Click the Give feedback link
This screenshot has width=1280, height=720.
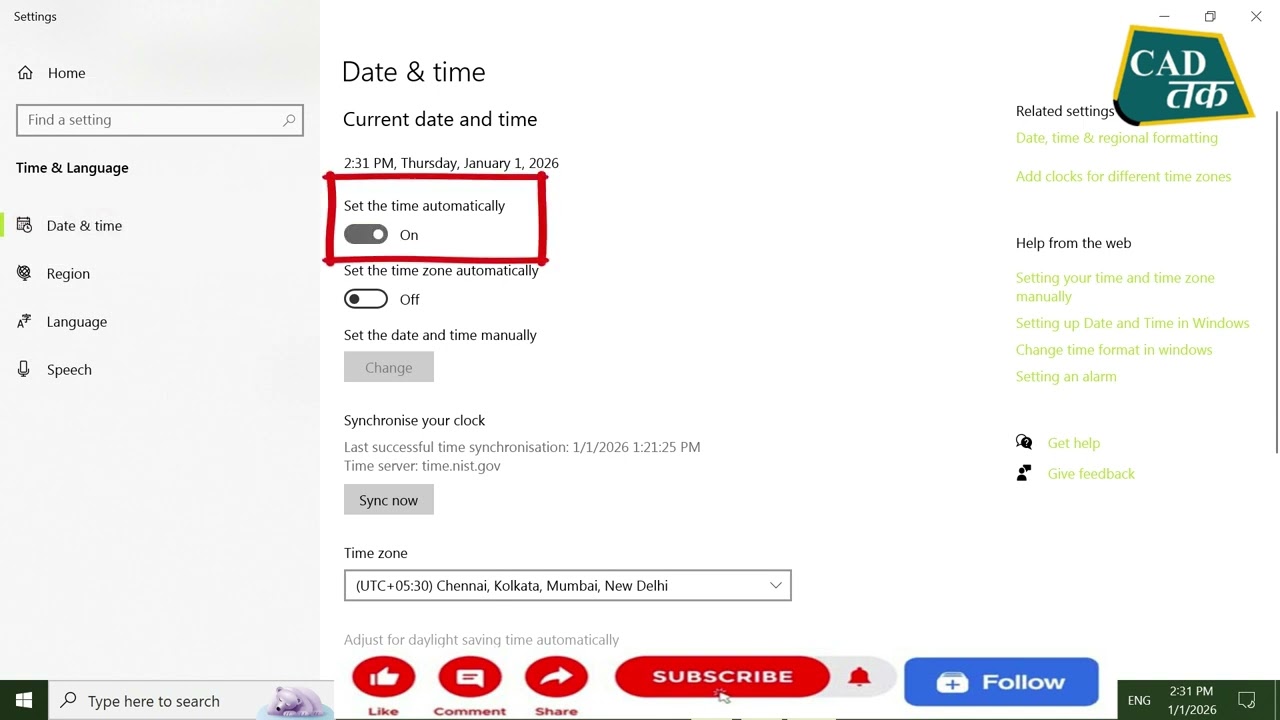pos(1091,474)
